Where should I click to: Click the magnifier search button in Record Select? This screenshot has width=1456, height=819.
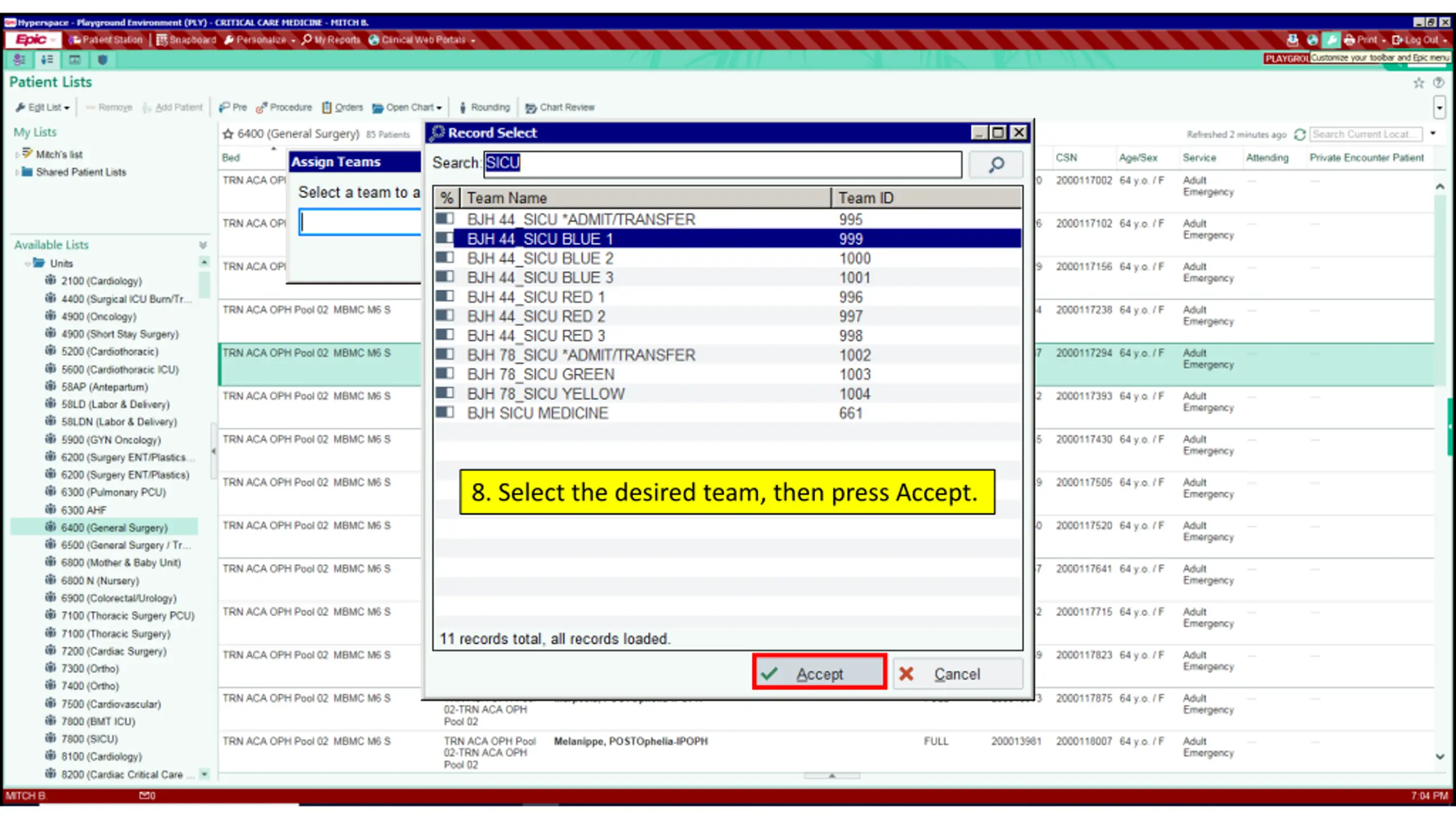click(x=995, y=164)
